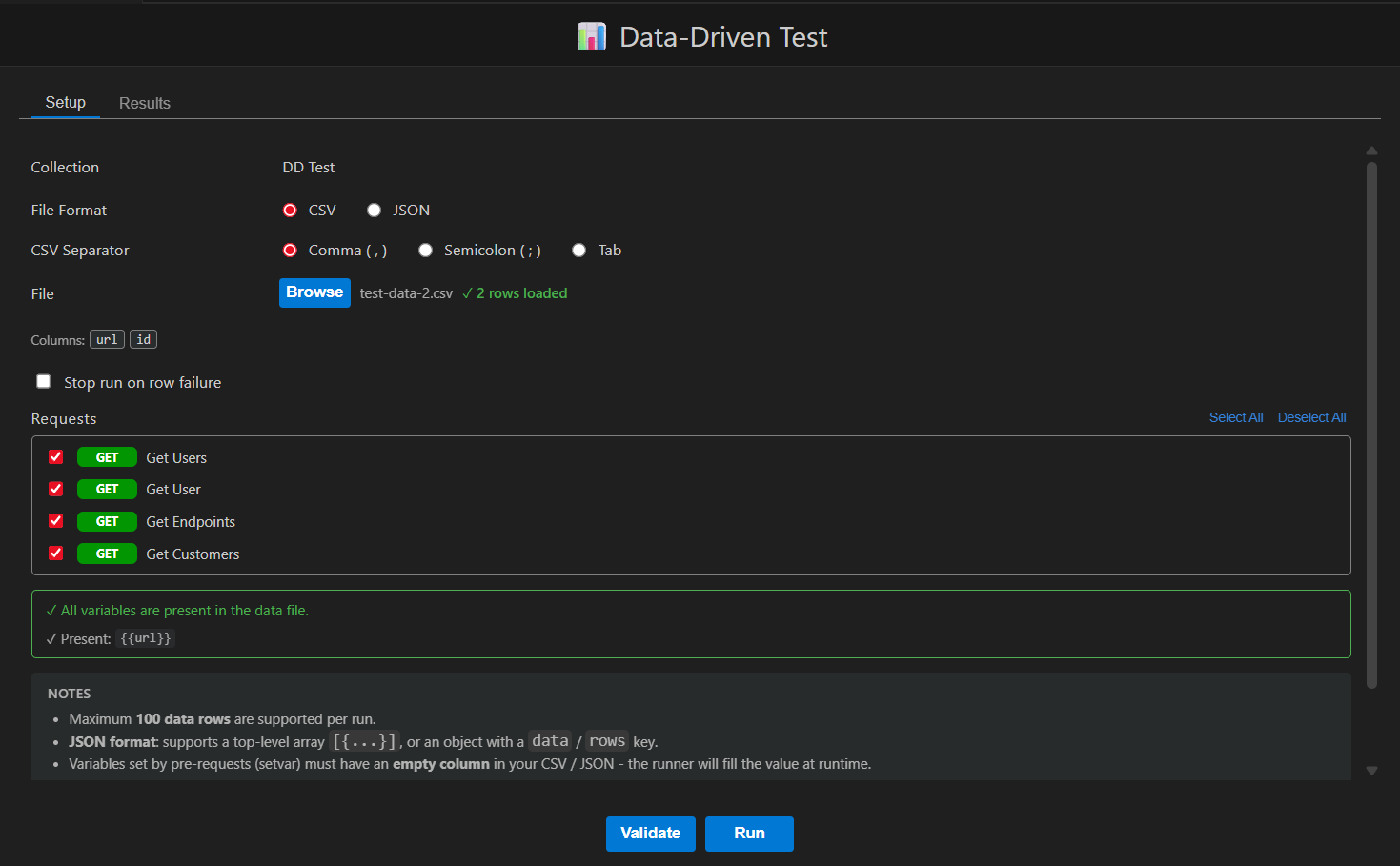The width and height of the screenshot is (1400, 866).
Task: Uncheck the Get Users request
Action: coord(56,457)
